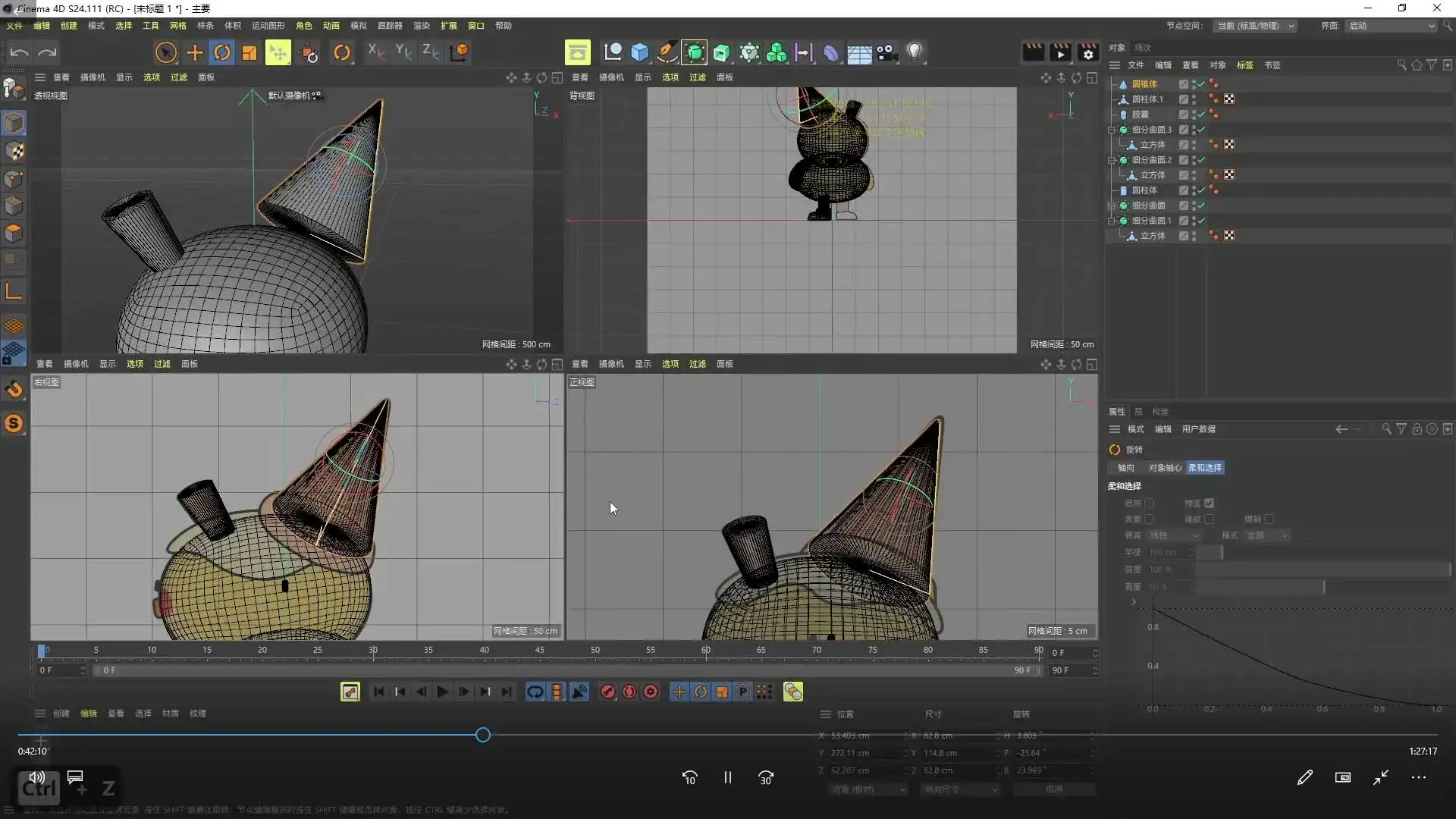Screen dimensions: 1456x819
Task: Click the Undo arrow icon
Action: pyautogui.click(x=20, y=52)
